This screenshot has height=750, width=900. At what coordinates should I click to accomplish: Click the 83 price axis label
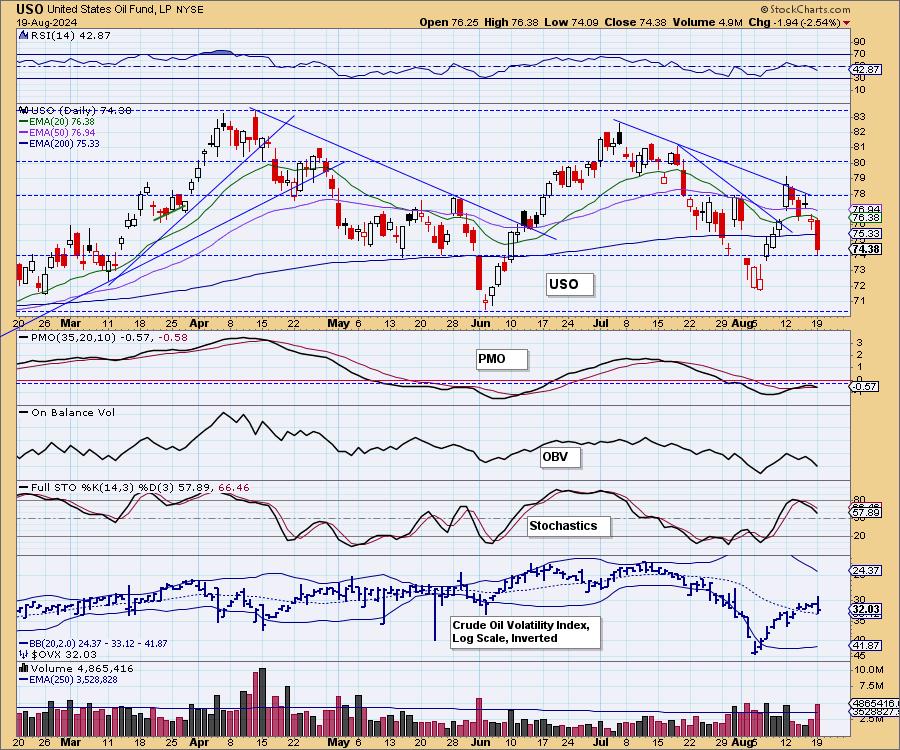859,116
